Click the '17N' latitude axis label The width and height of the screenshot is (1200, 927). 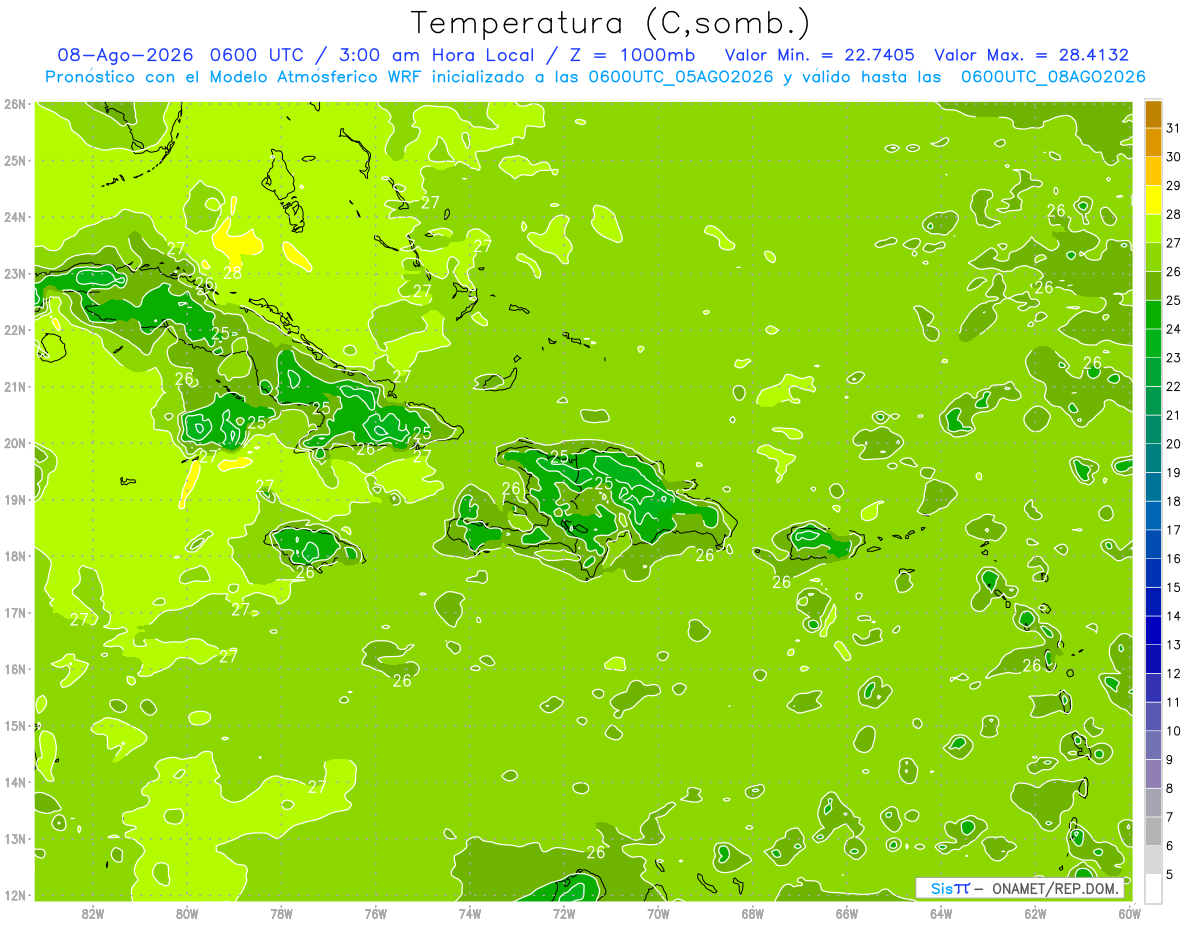tap(14, 612)
